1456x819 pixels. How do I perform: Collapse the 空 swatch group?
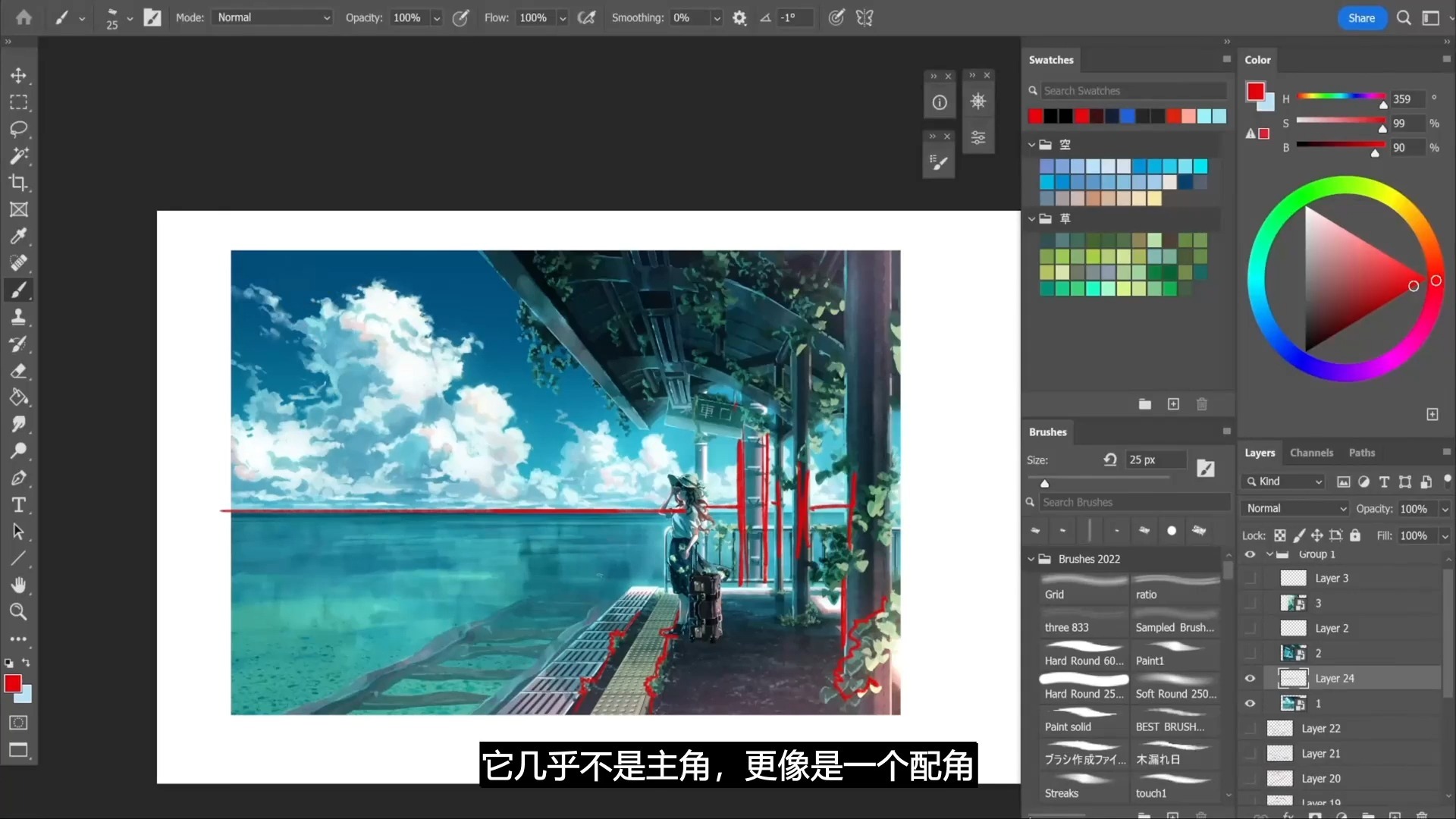click(1031, 144)
